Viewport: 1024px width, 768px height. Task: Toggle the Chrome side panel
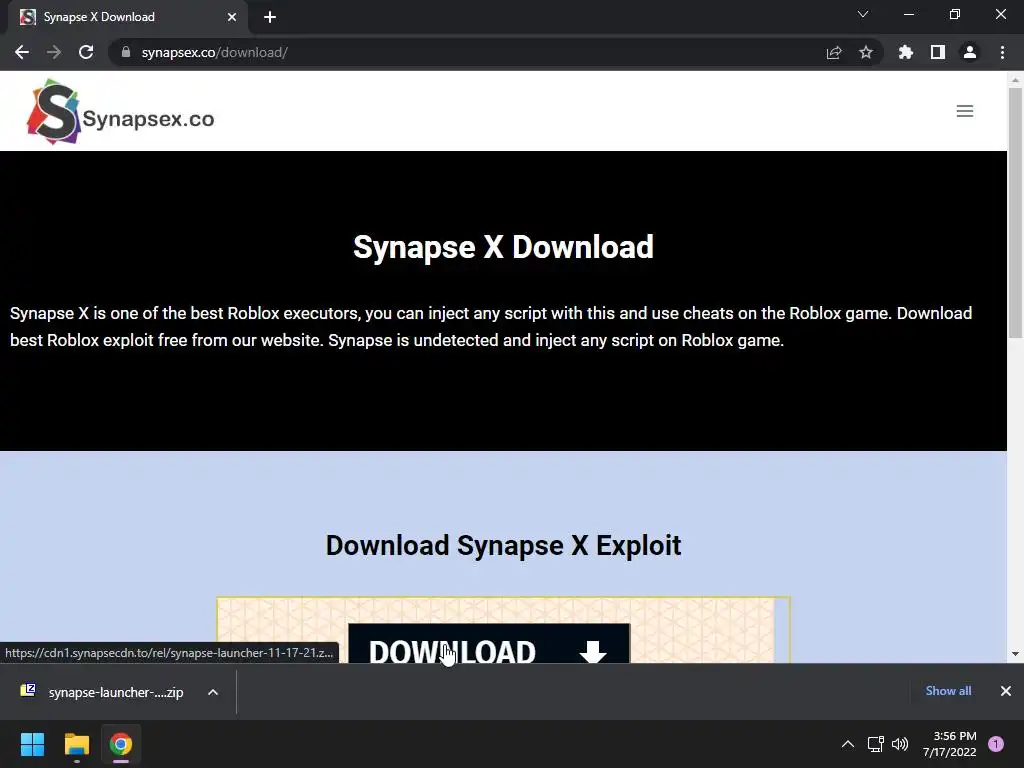click(938, 52)
